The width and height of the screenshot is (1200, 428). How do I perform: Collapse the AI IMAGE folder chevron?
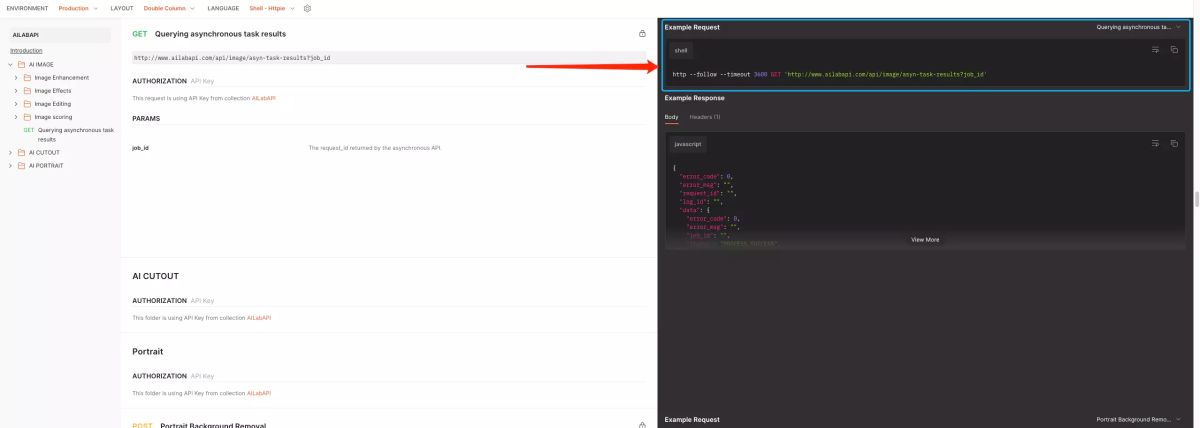10,64
